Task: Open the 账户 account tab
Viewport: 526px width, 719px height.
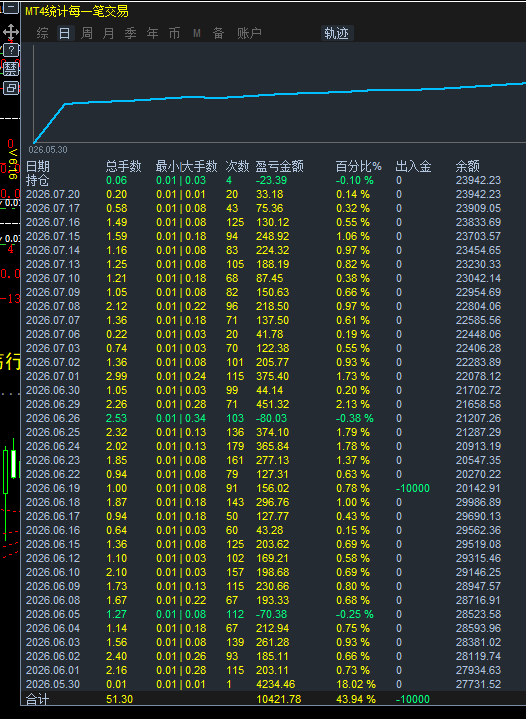Action: coord(249,33)
